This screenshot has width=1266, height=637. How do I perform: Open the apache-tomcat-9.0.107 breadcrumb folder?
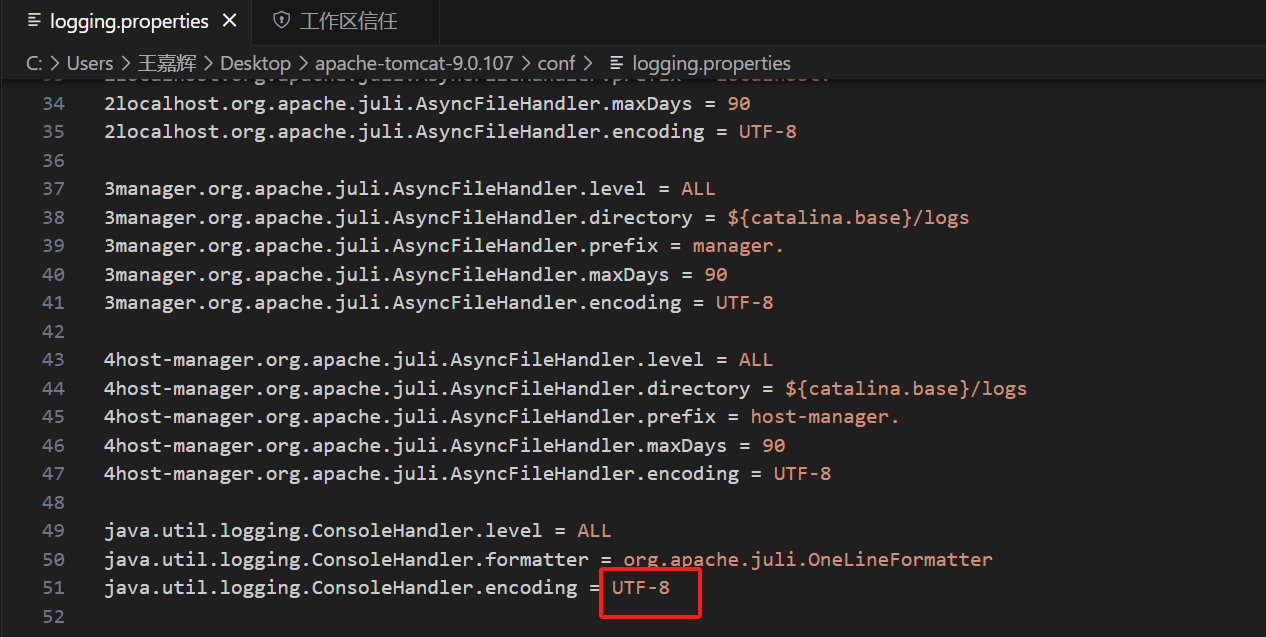tap(413, 63)
